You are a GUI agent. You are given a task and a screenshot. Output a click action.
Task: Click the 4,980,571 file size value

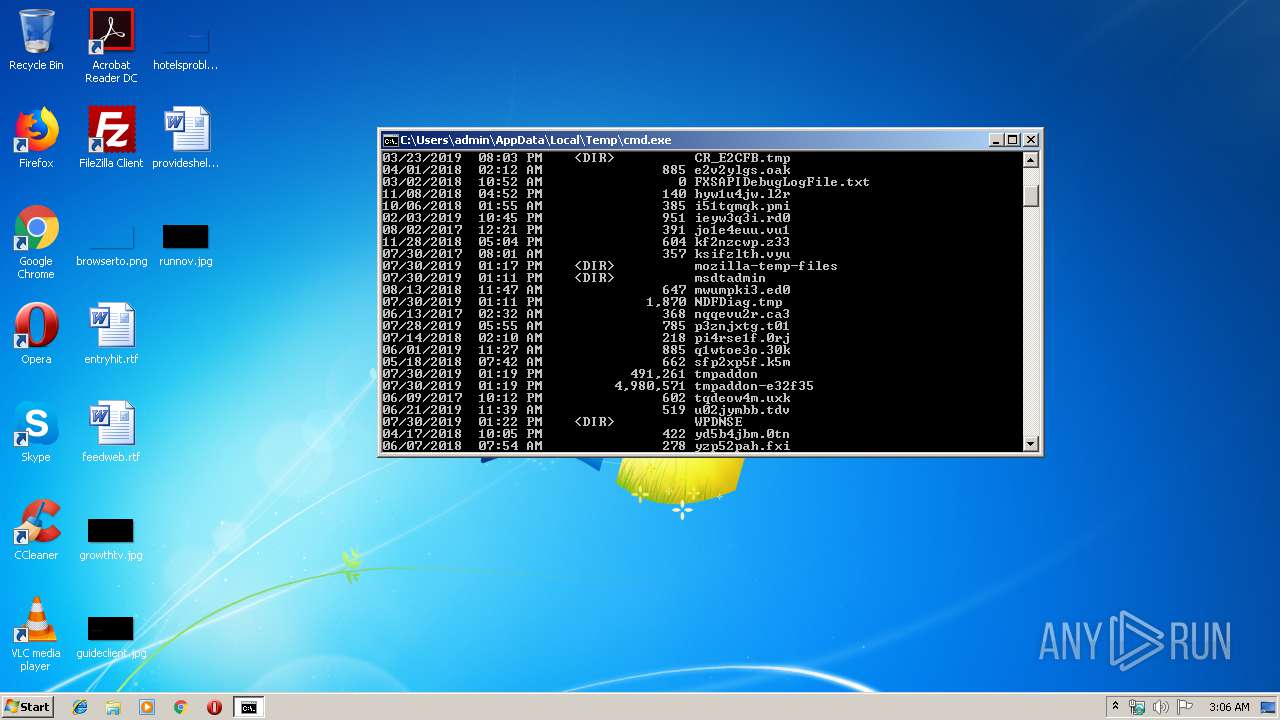(650, 386)
